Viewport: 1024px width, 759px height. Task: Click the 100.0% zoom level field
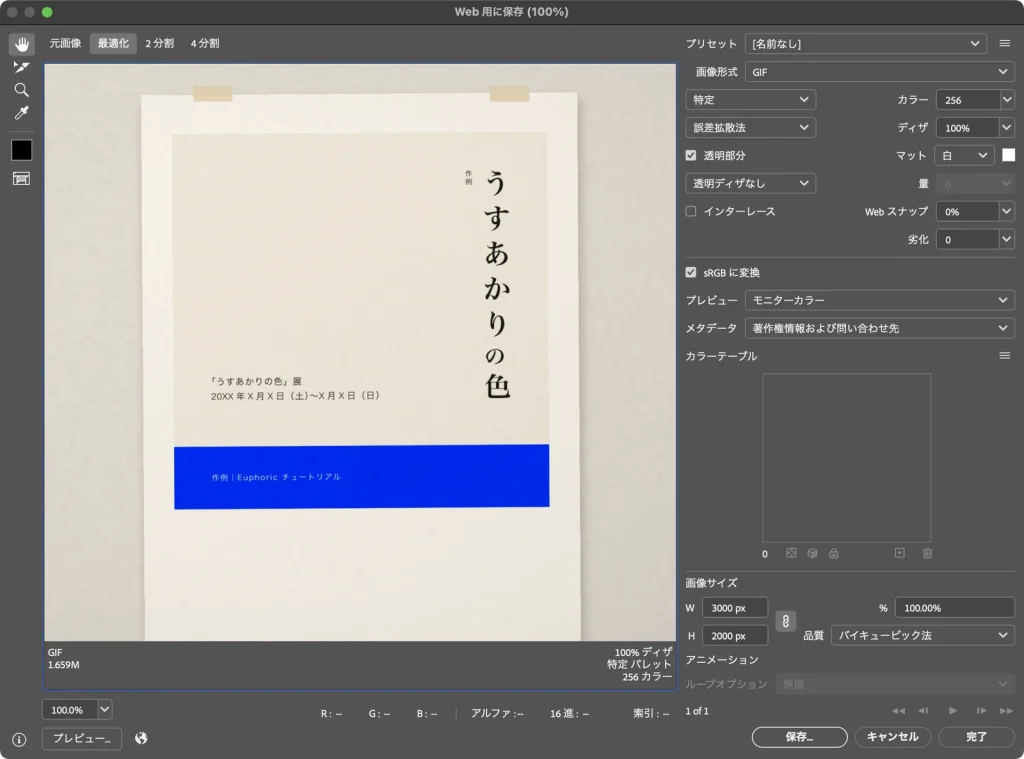click(x=70, y=709)
